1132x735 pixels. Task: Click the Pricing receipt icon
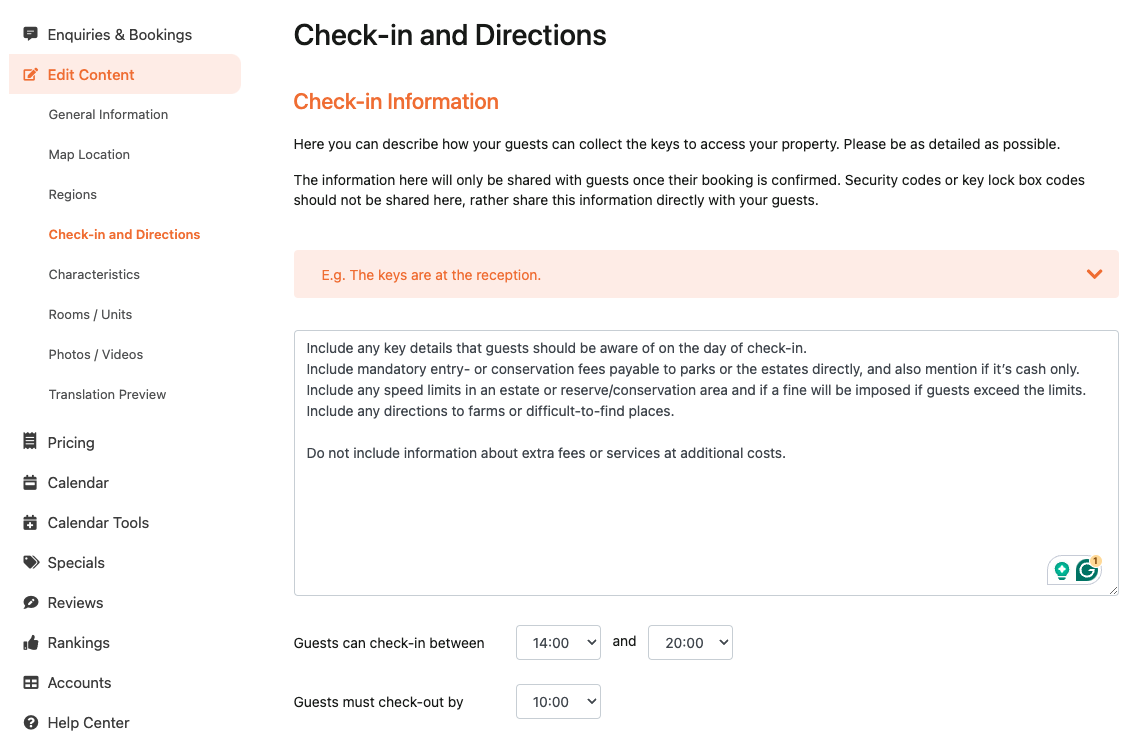(x=30, y=441)
